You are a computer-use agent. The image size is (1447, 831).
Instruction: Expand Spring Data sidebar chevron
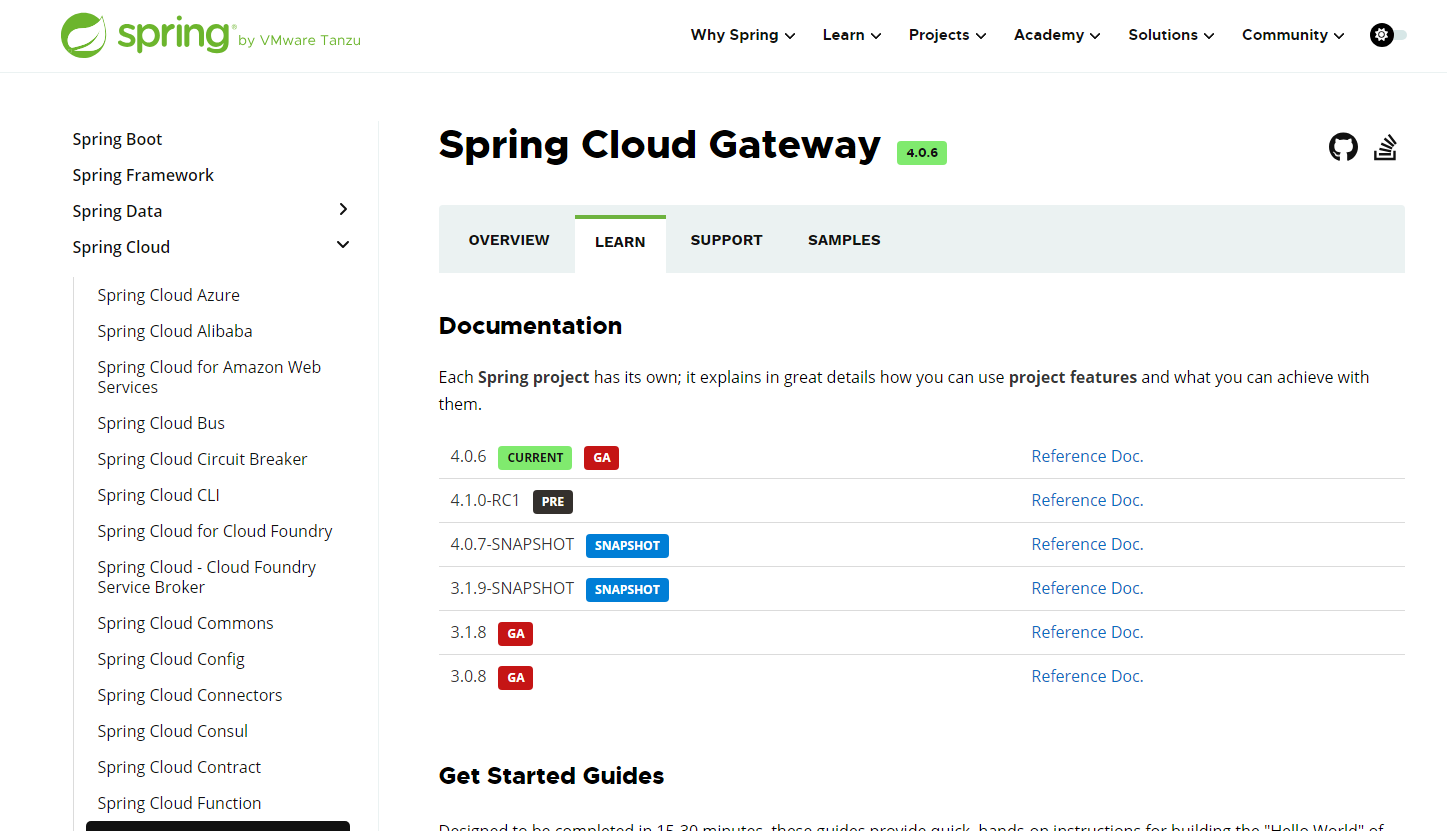point(343,209)
